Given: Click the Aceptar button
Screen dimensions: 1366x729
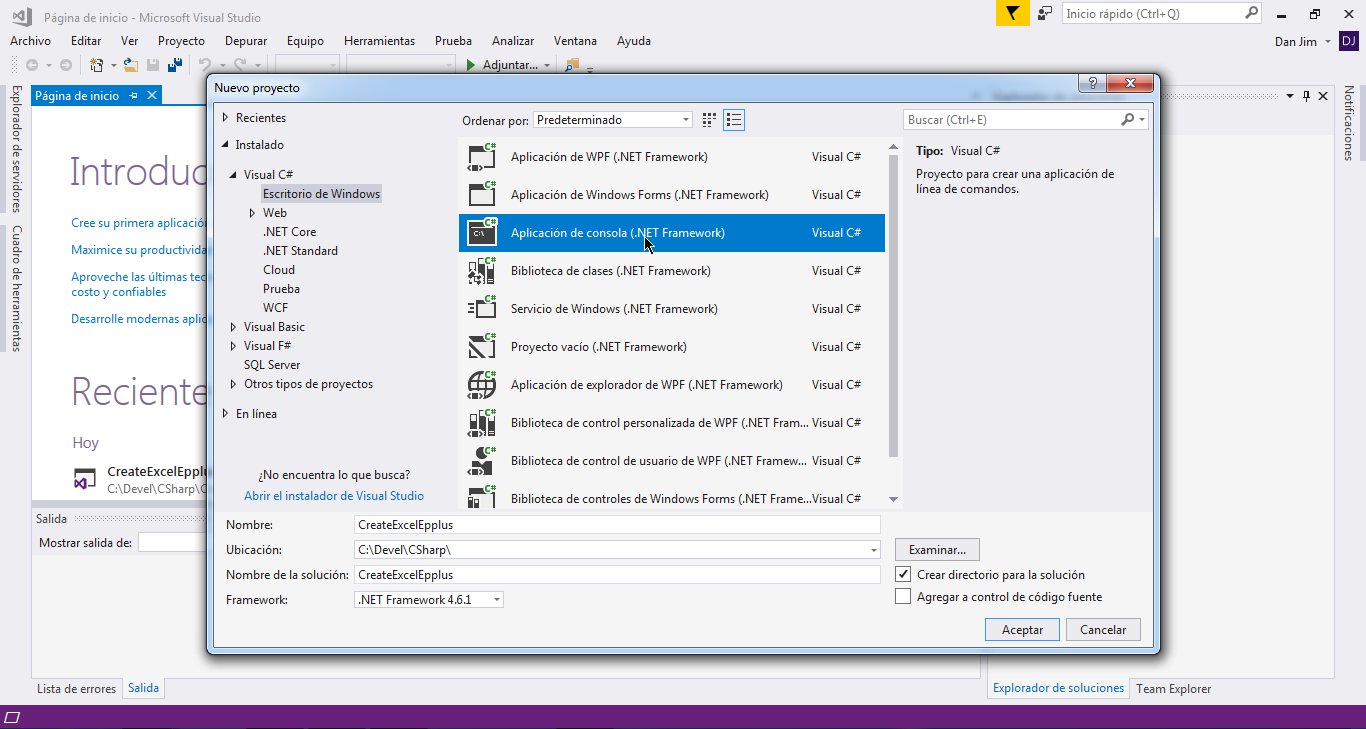Looking at the screenshot, I should coord(1023,630).
